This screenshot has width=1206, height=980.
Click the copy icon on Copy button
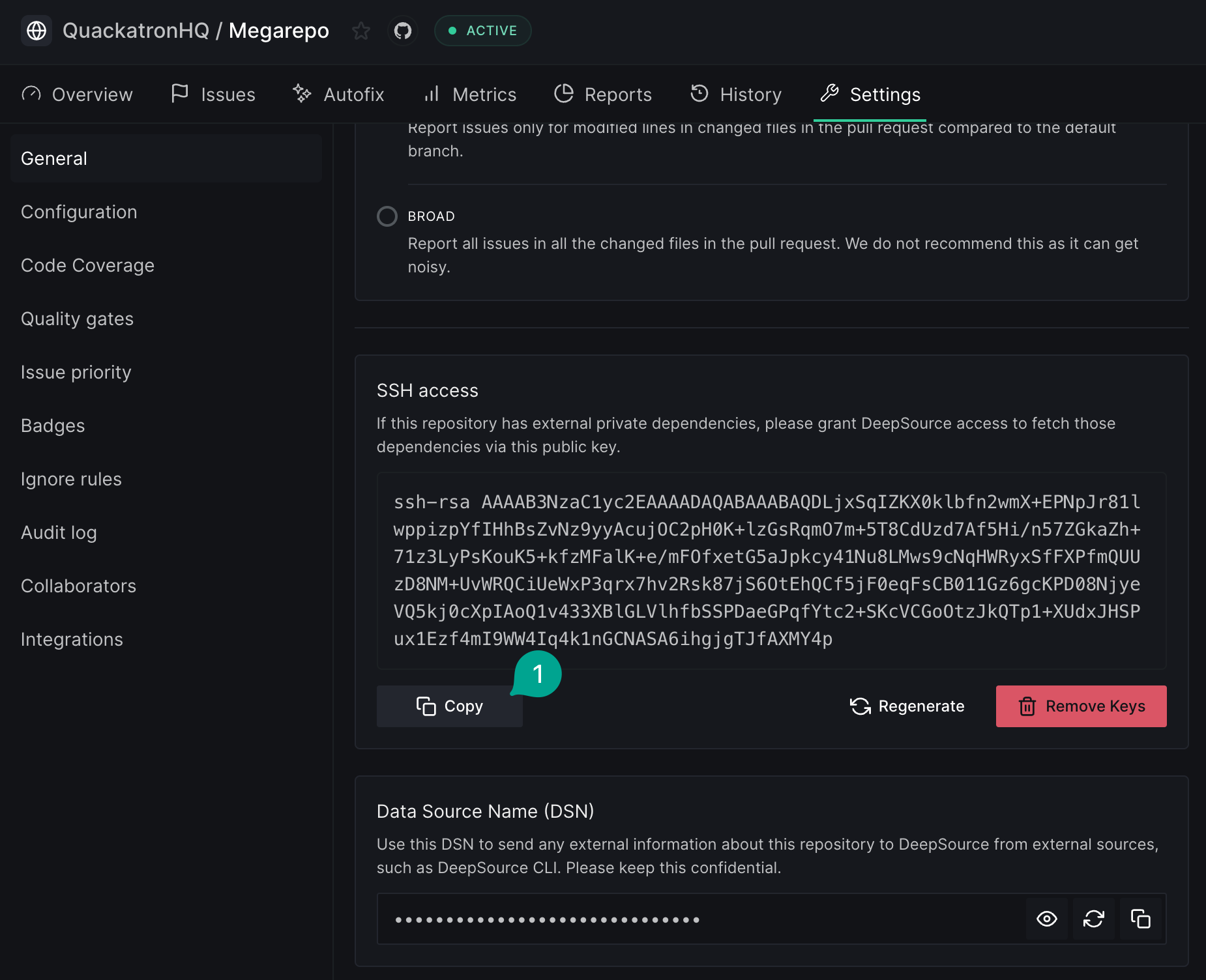pyautogui.click(x=426, y=706)
